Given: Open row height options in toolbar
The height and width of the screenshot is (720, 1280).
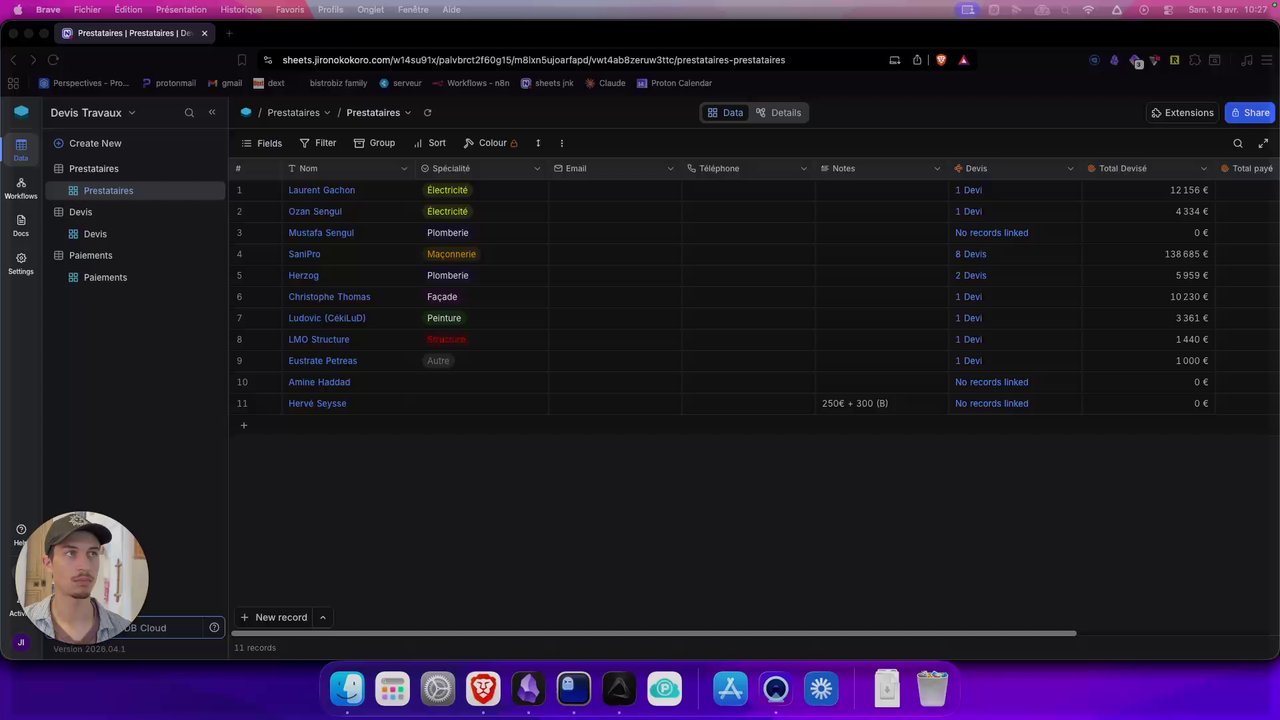Looking at the screenshot, I should 538,143.
